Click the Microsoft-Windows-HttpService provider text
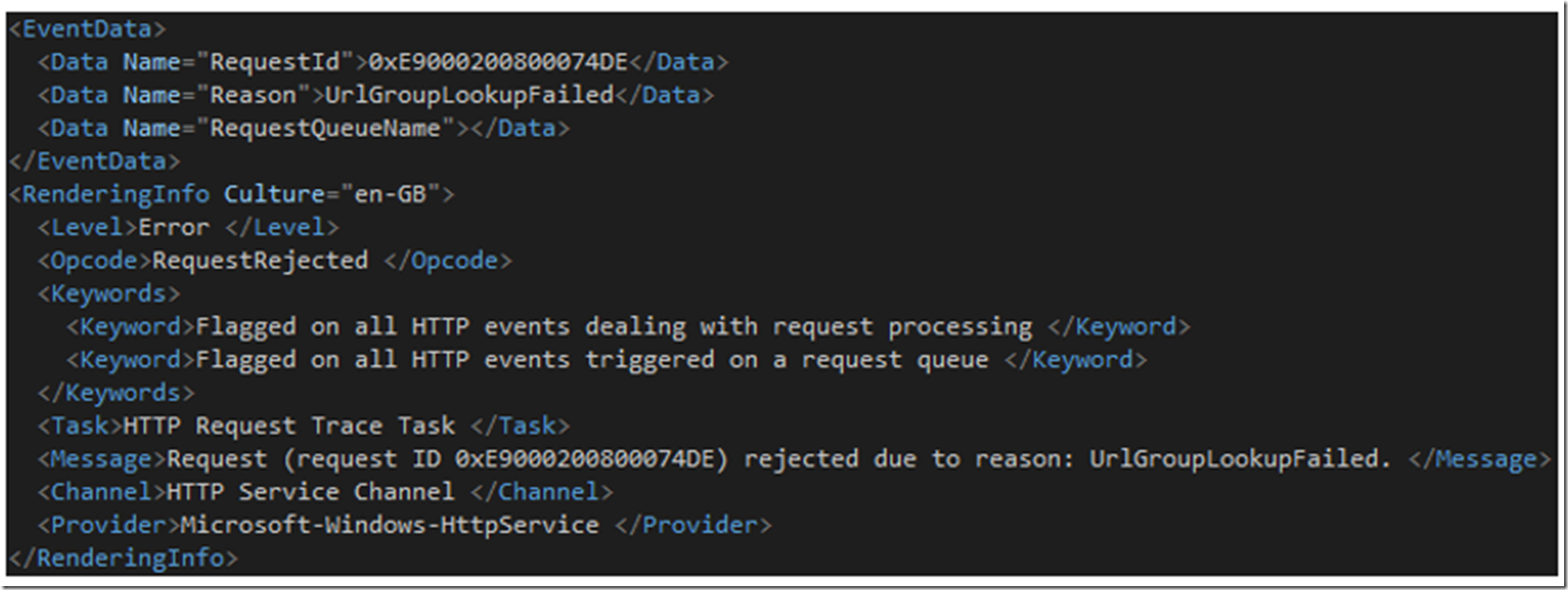Image resolution: width=1568 pixels, height=590 pixels. 390,526
